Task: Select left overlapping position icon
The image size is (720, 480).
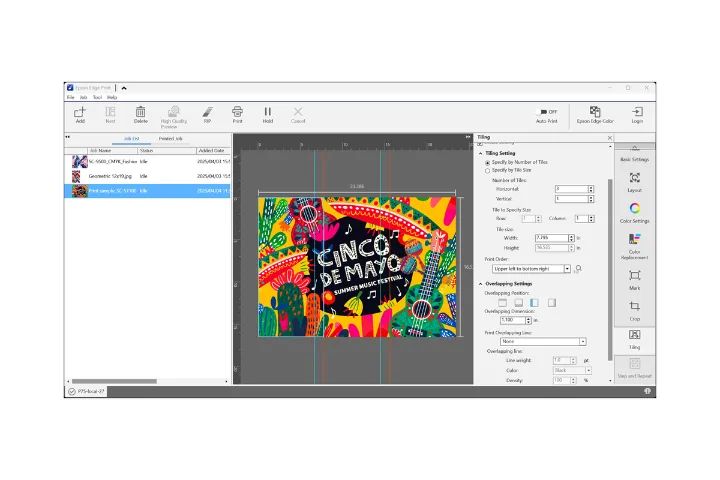Action: 534,303
